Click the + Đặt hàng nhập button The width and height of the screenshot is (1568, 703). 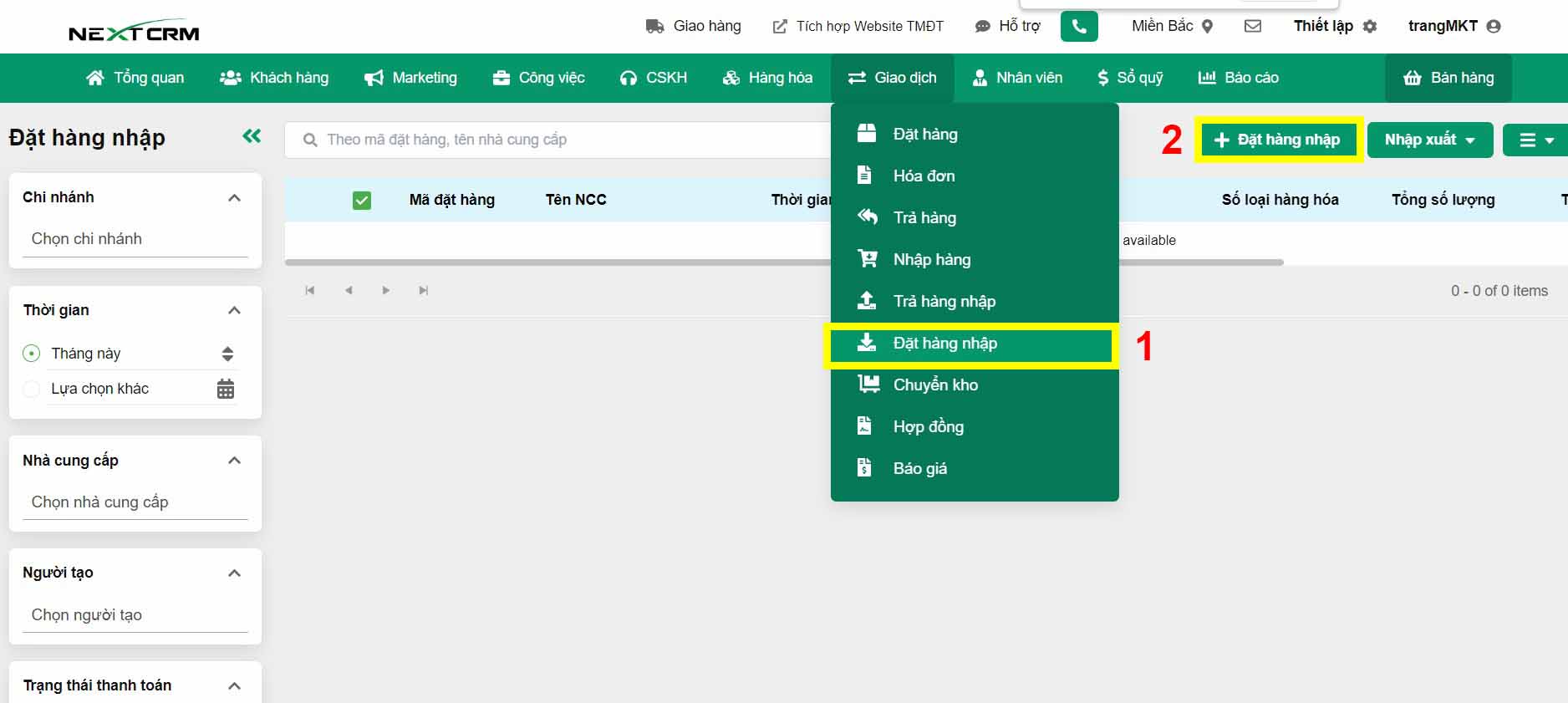(1278, 140)
